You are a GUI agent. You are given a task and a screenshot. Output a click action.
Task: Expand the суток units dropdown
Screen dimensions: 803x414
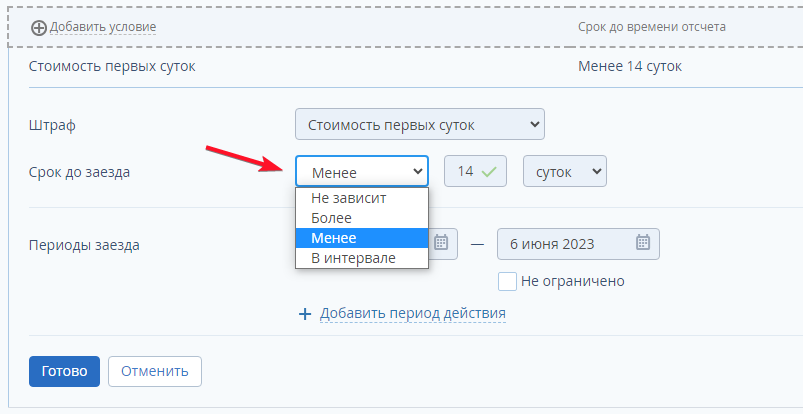(x=564, y=172)
